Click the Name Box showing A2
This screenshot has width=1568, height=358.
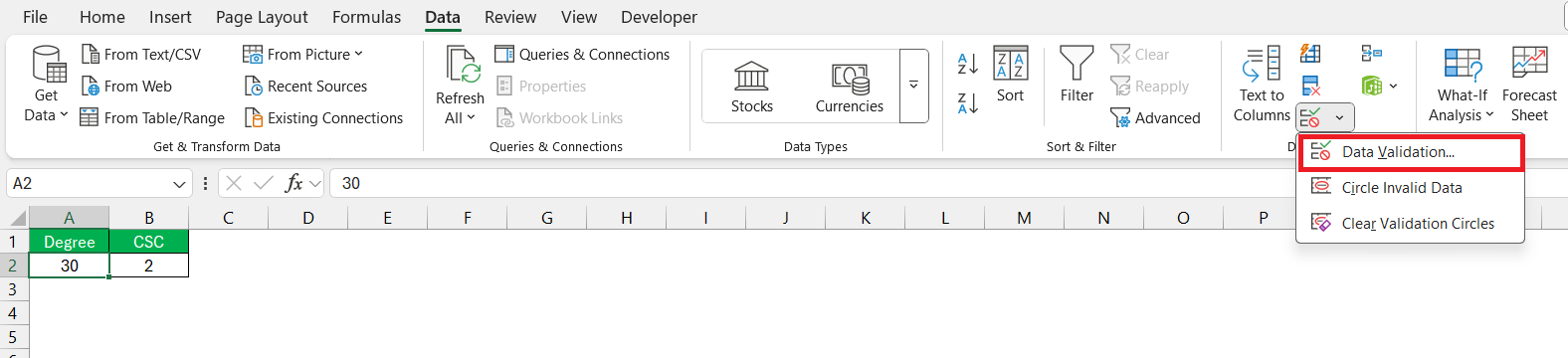click(88, 183)
